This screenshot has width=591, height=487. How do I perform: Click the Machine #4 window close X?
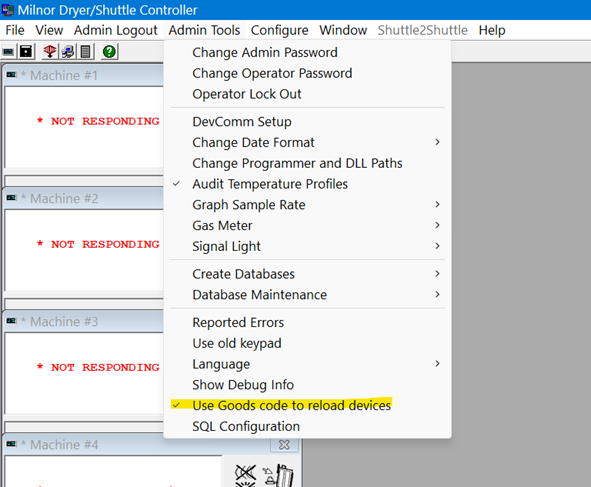[284, 445]
